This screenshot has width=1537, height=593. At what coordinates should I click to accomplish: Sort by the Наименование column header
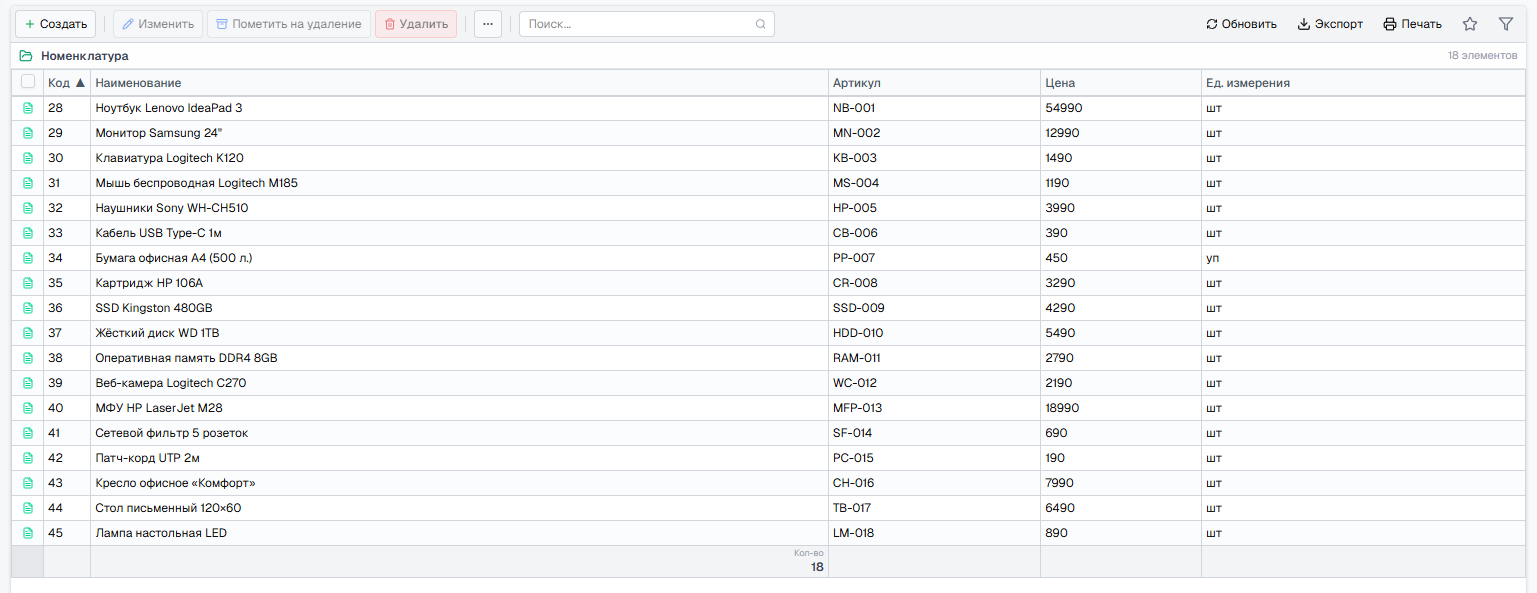(459, 83)
